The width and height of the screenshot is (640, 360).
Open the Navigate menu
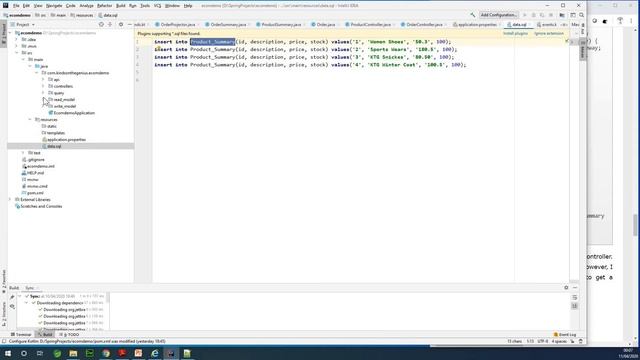pyautogui.click(x=54, y=6)
